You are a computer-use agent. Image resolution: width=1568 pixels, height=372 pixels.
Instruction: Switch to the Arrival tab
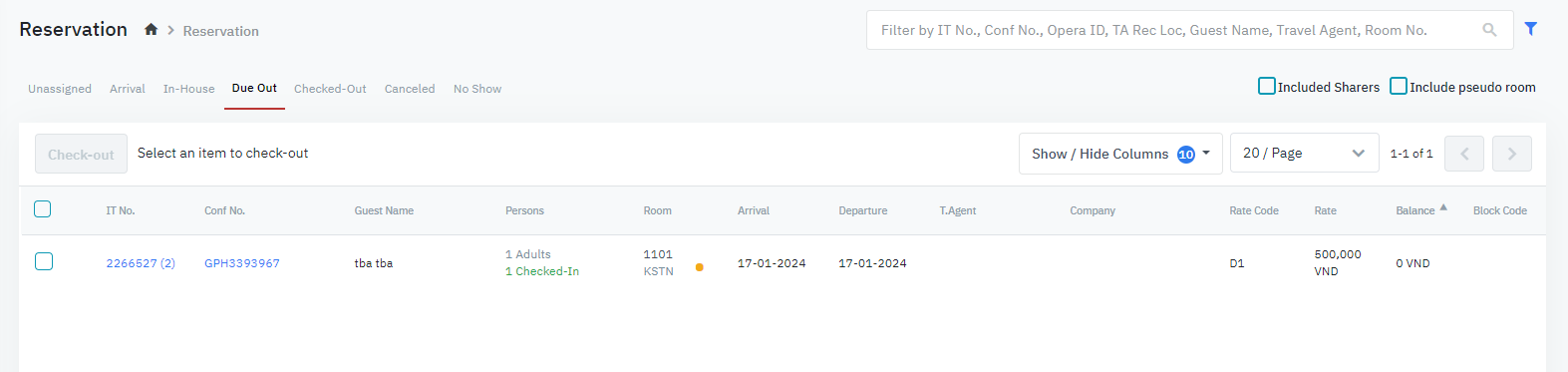pos(128,89)
